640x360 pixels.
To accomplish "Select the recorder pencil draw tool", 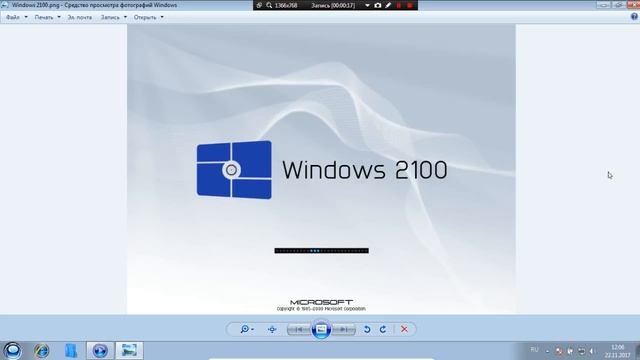I will (388, 5).
